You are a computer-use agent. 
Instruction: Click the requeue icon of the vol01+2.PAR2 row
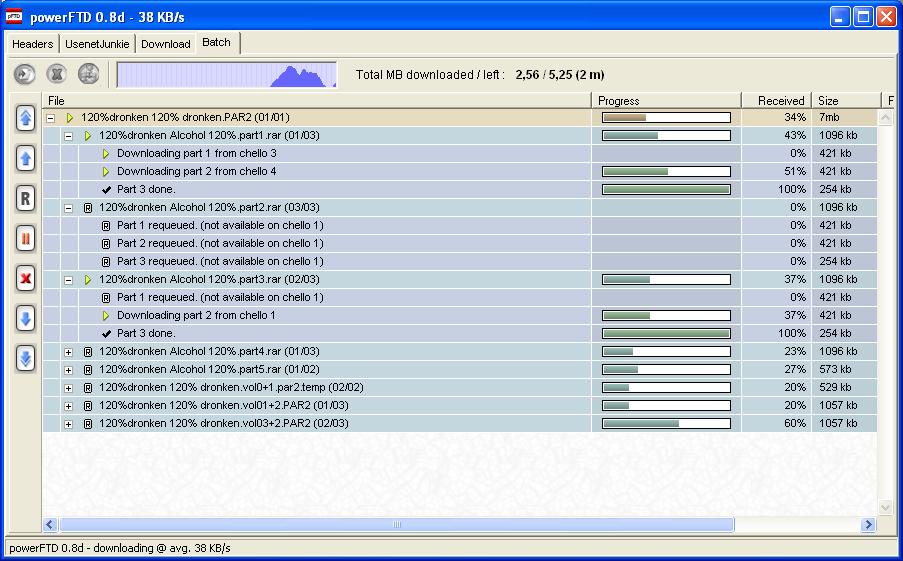click(88, 406)
